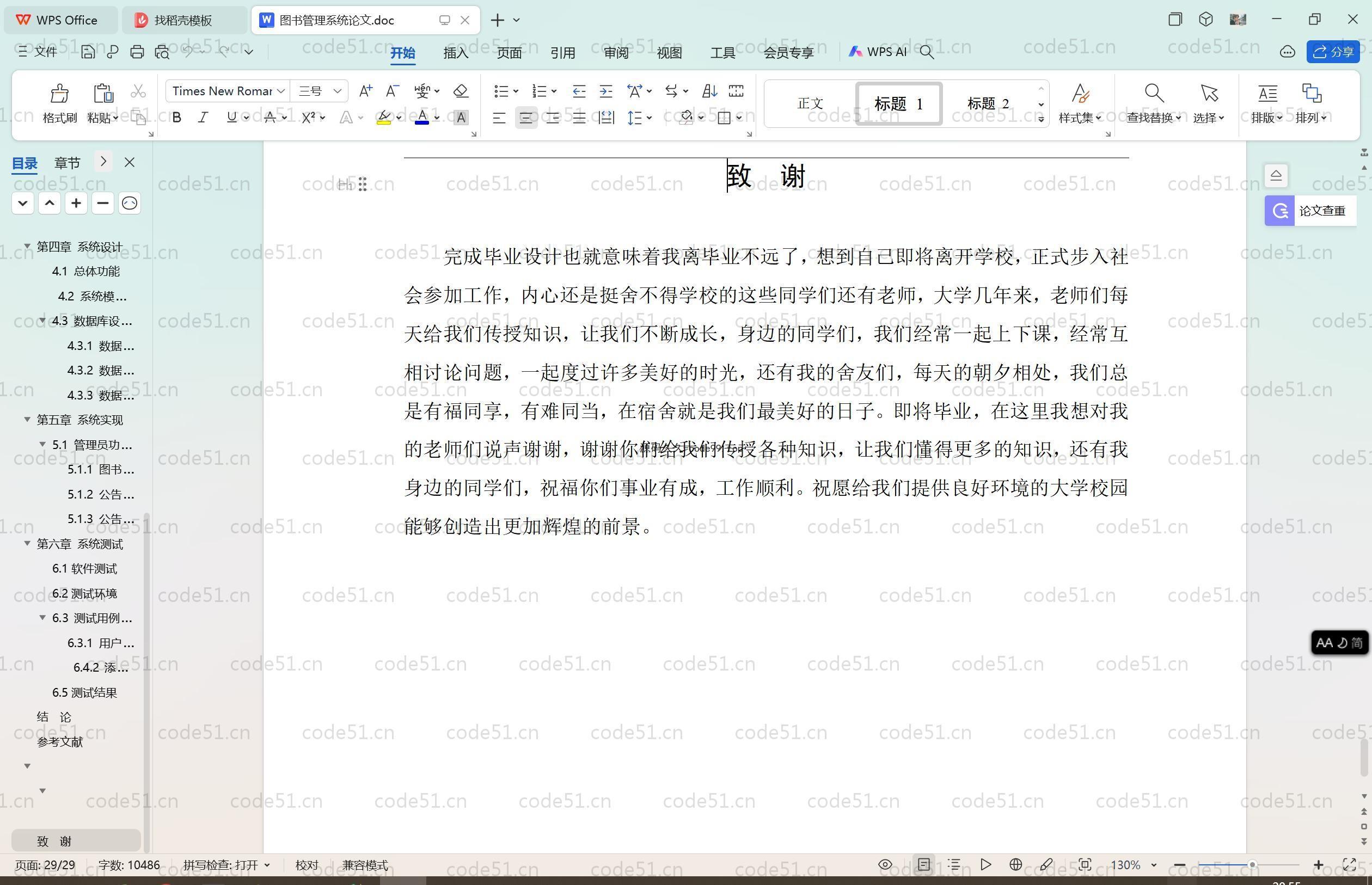Toggle justify alignment
Screen dimensions: 1372x885
[579, 119]
